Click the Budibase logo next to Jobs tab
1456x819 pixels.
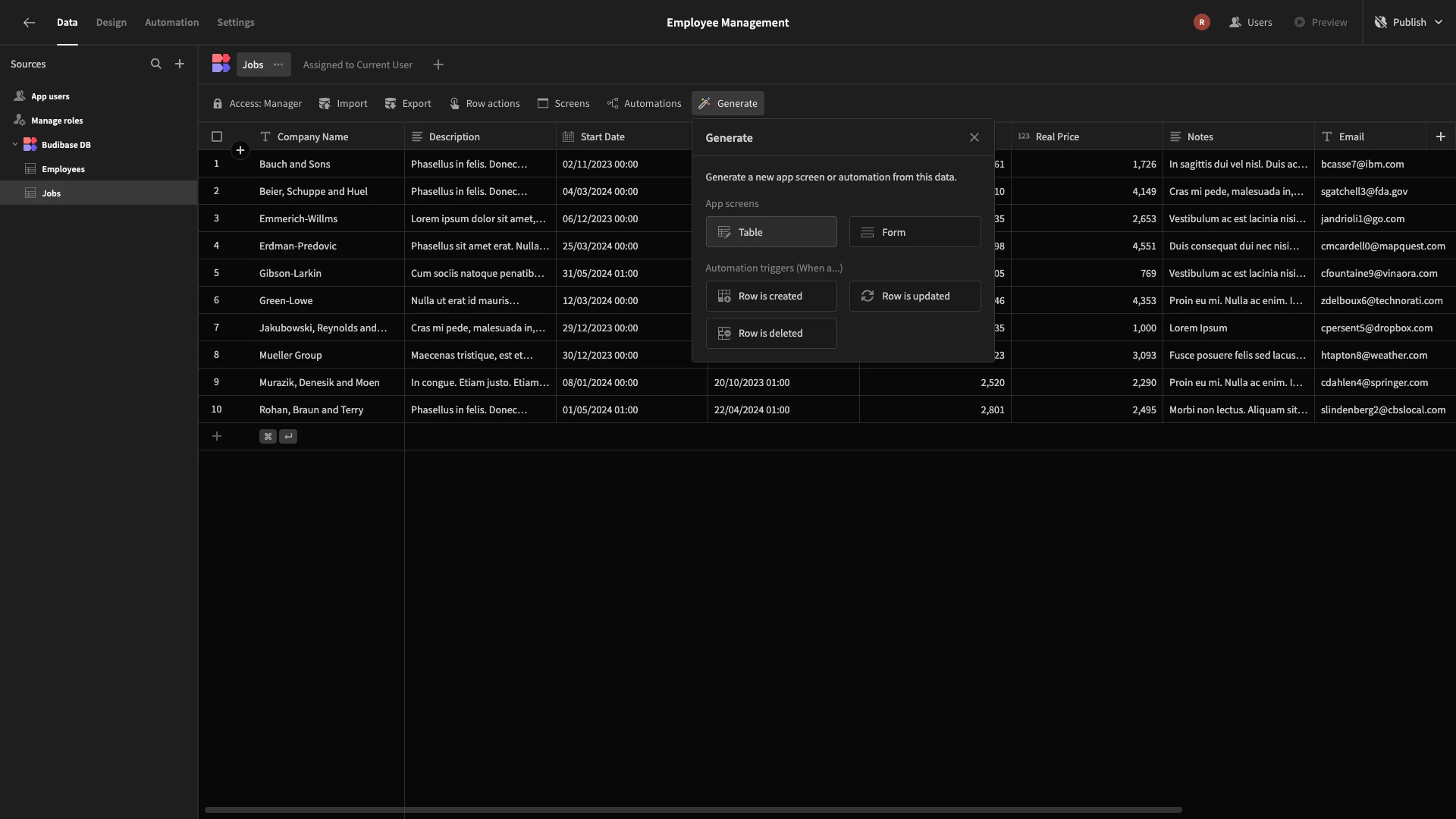pyautogui.click(x=221, y=64)
